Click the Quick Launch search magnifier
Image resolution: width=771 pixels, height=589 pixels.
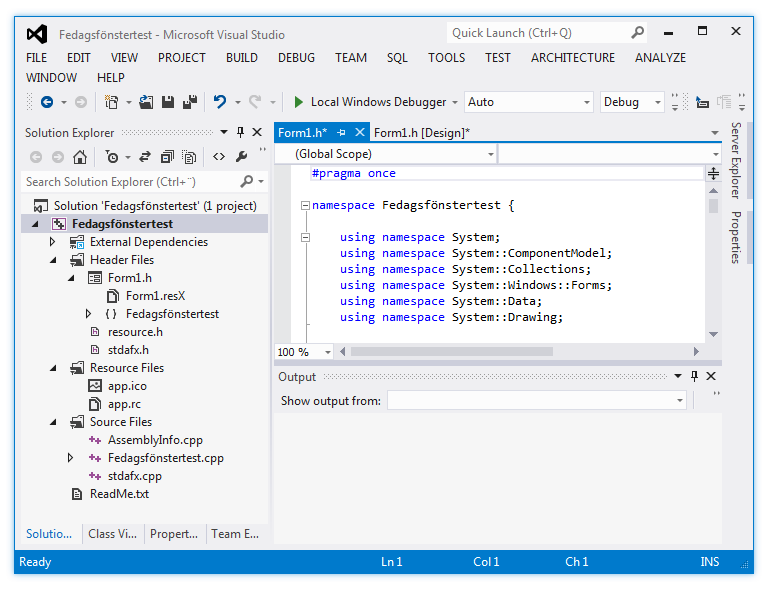[x=637, y=33]
